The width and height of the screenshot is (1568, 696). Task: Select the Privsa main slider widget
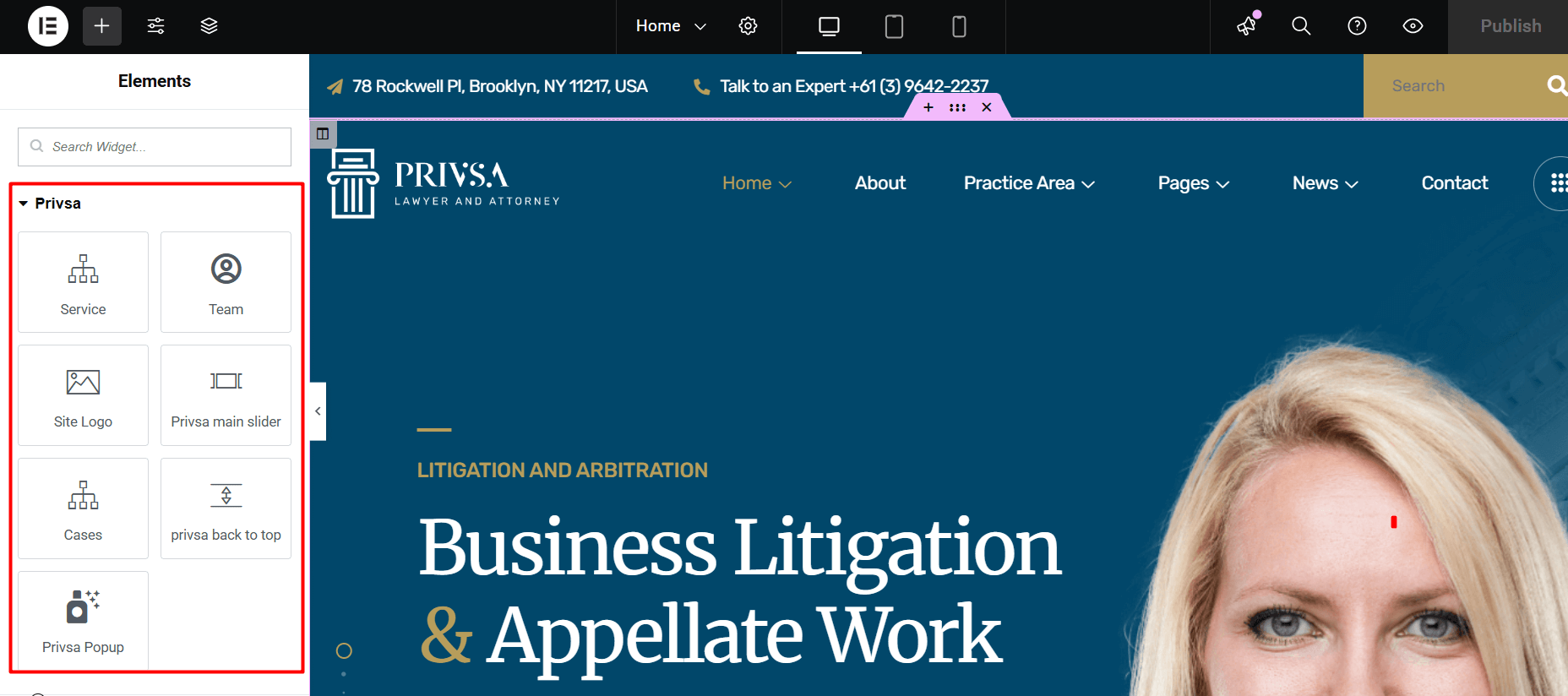point(226,395)
